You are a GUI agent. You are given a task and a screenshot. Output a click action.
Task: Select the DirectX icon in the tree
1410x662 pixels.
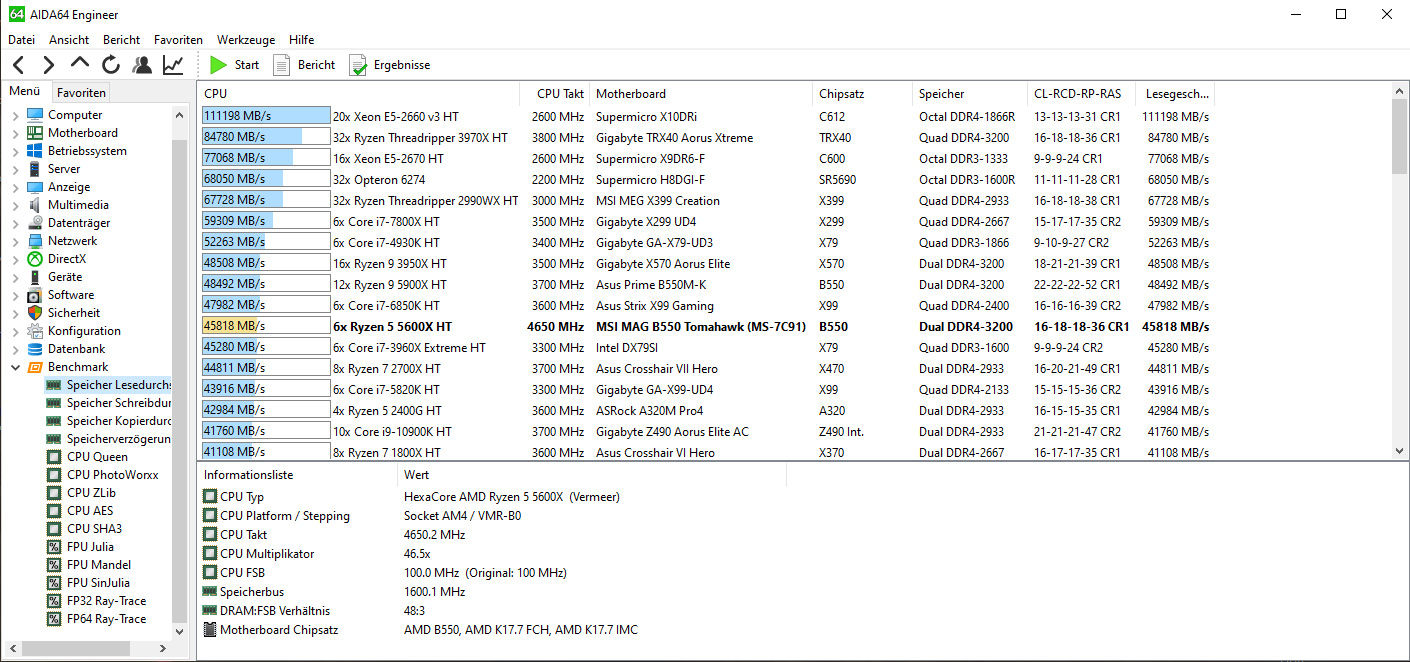35,259
